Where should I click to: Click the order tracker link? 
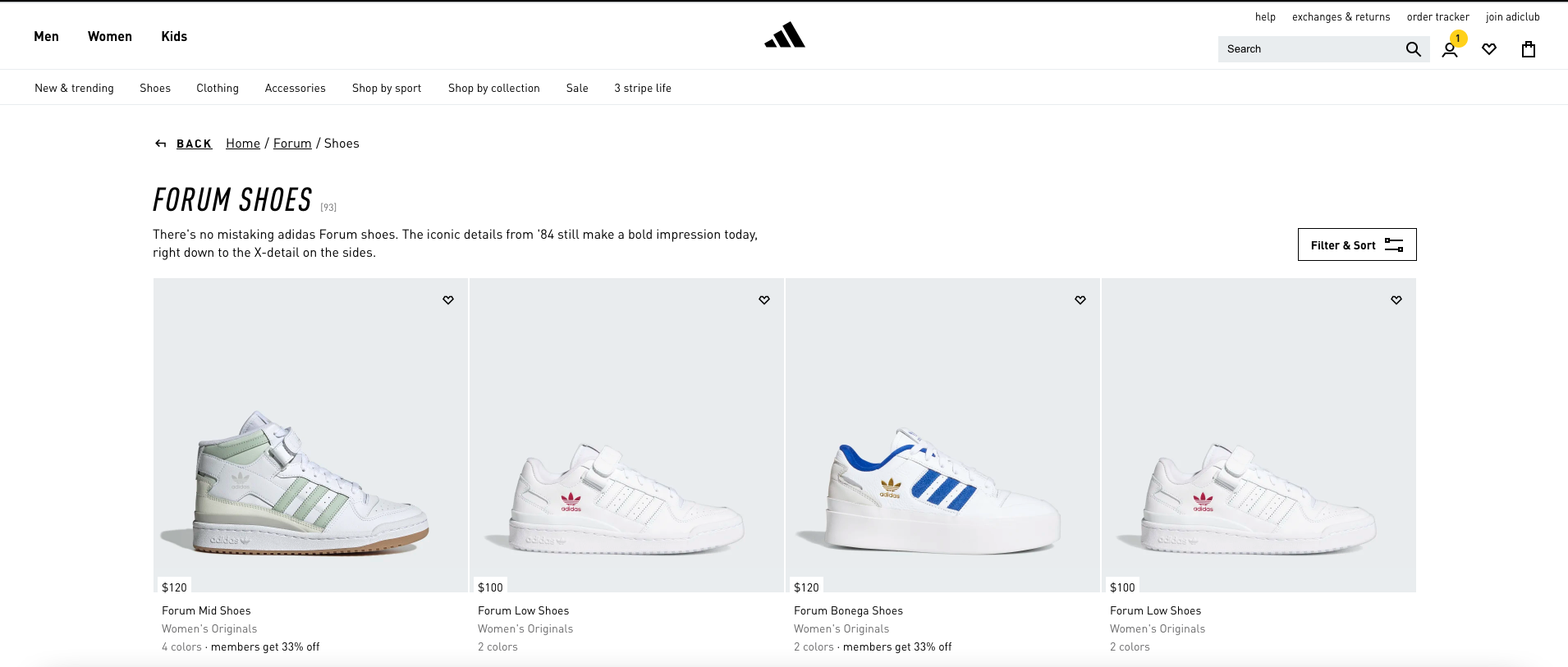1438,16
